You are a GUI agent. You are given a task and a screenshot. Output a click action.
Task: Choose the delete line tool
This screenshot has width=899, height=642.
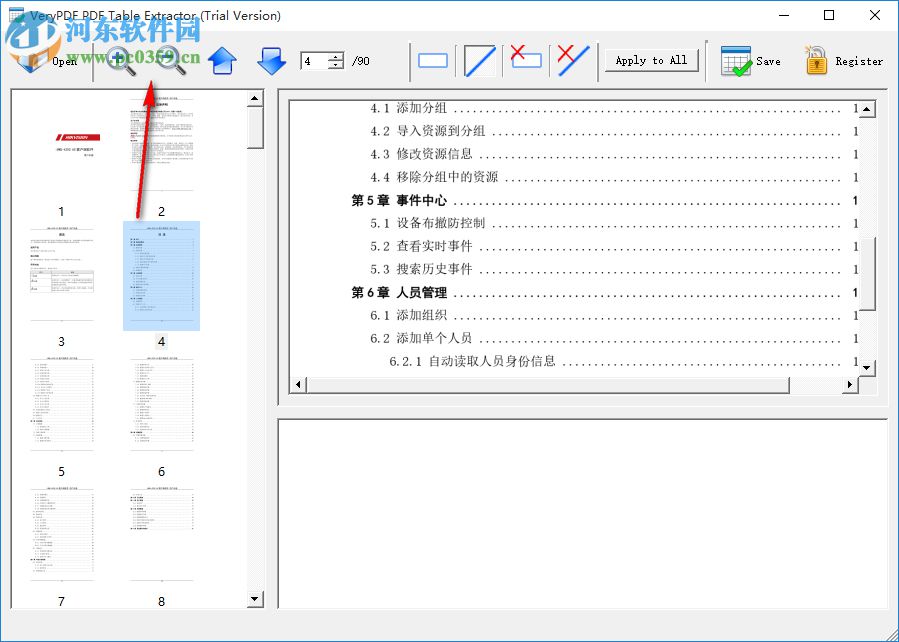tap(572, 60)
